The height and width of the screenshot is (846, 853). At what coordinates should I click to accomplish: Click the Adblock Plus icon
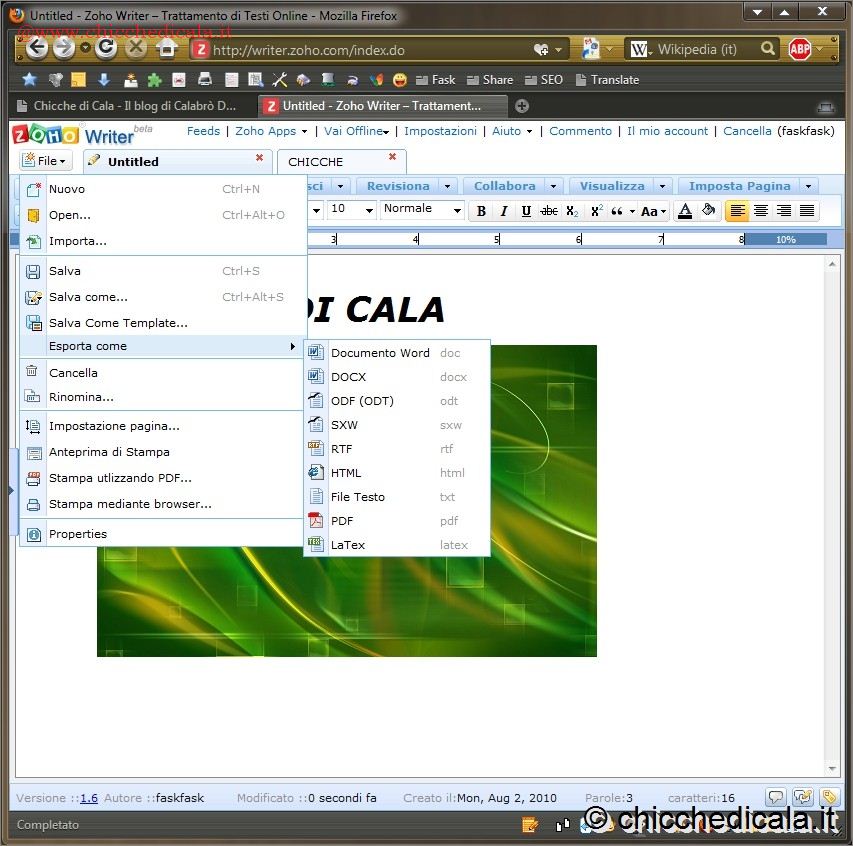[x=799, y=49]
